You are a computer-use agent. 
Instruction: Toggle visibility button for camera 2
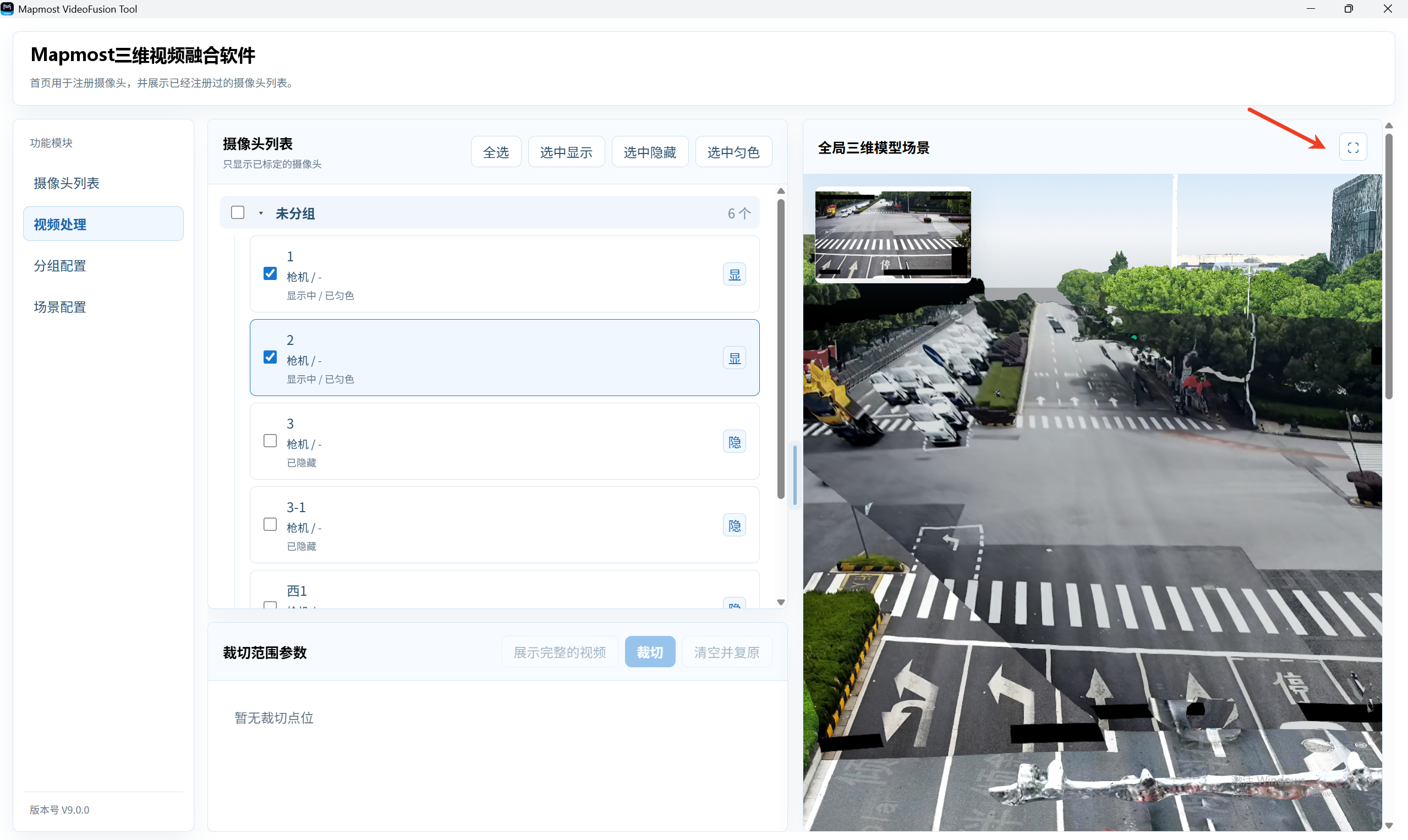[735, 358]
